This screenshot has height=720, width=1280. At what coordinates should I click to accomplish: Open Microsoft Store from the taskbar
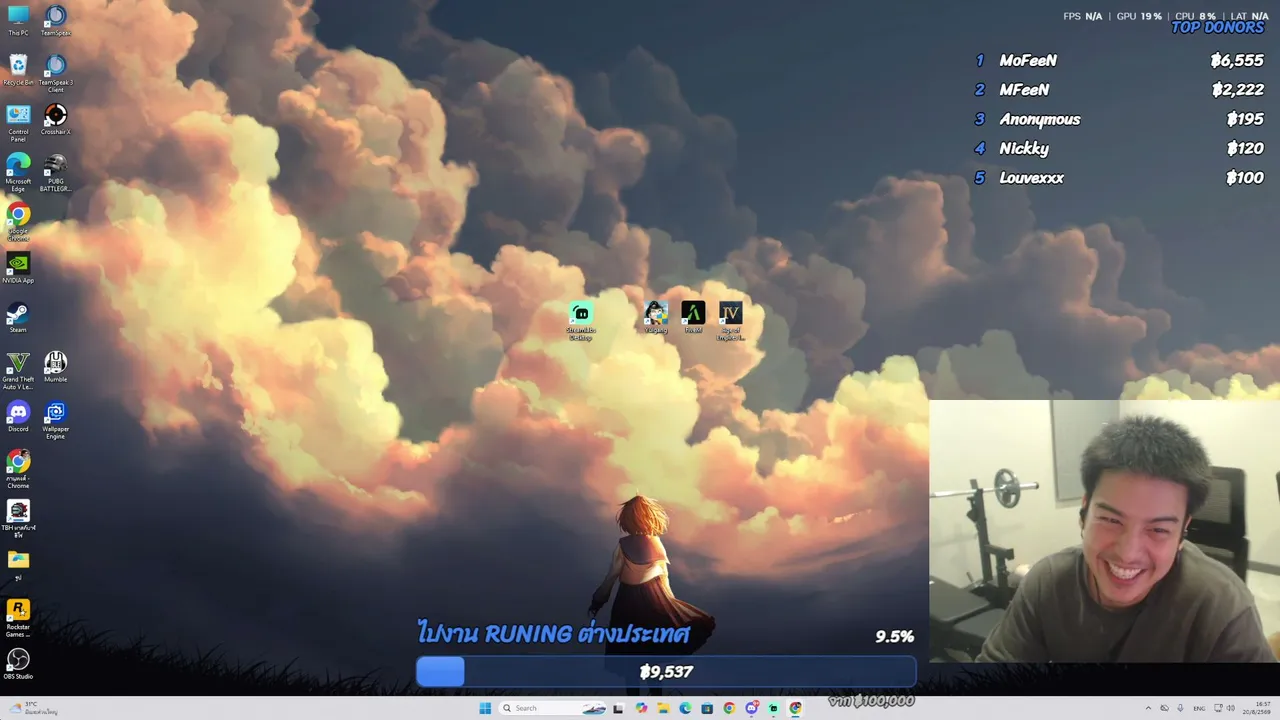click(x=707, y=708)
